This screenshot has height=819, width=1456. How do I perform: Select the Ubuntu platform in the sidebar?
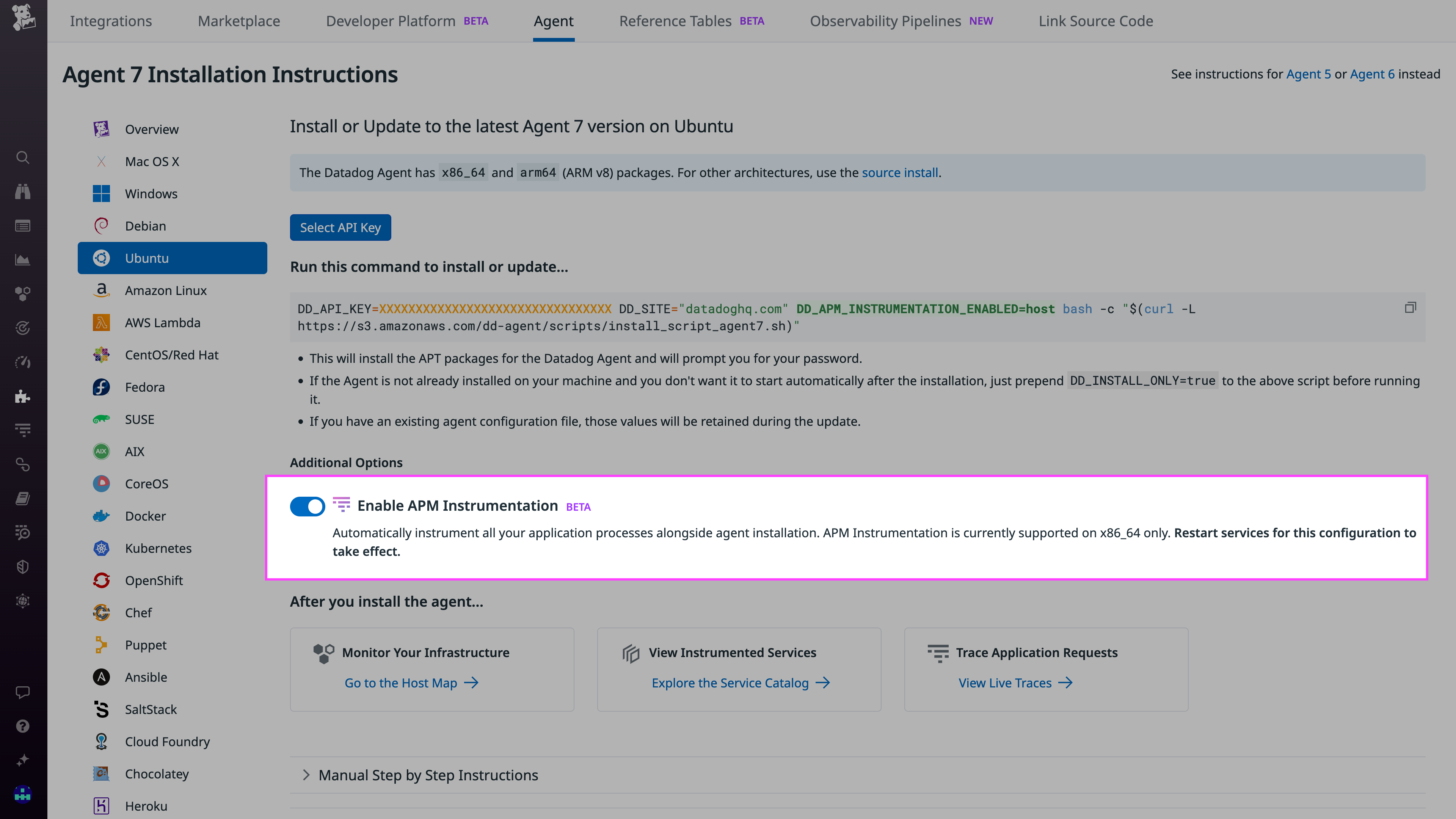click(x=146, y=258)
